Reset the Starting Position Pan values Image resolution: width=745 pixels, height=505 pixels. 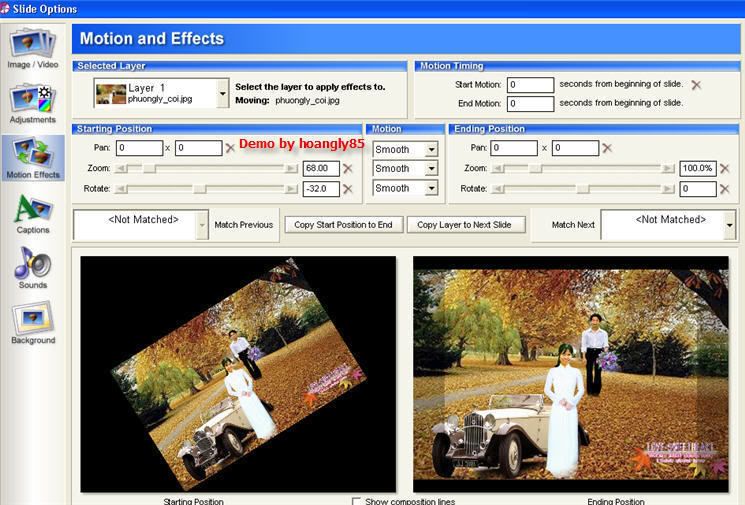click(x=230, y=148)
